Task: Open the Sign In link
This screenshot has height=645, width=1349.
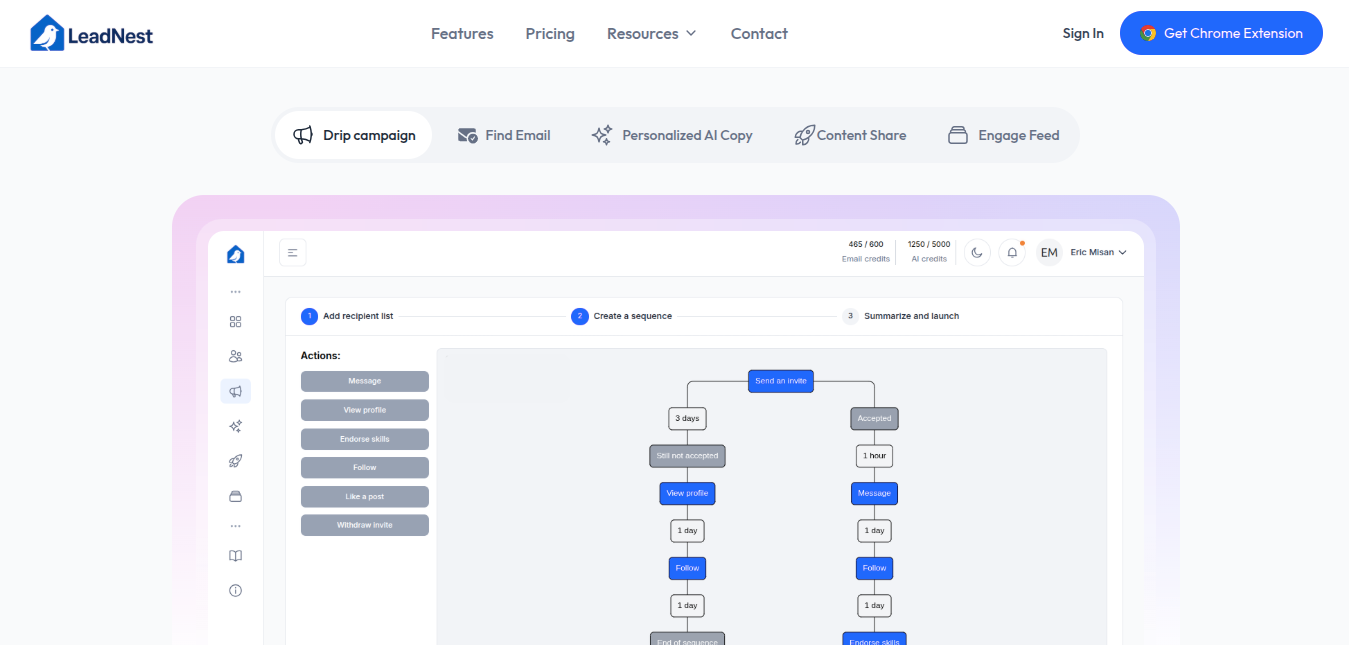Action: pos(1083,33)
